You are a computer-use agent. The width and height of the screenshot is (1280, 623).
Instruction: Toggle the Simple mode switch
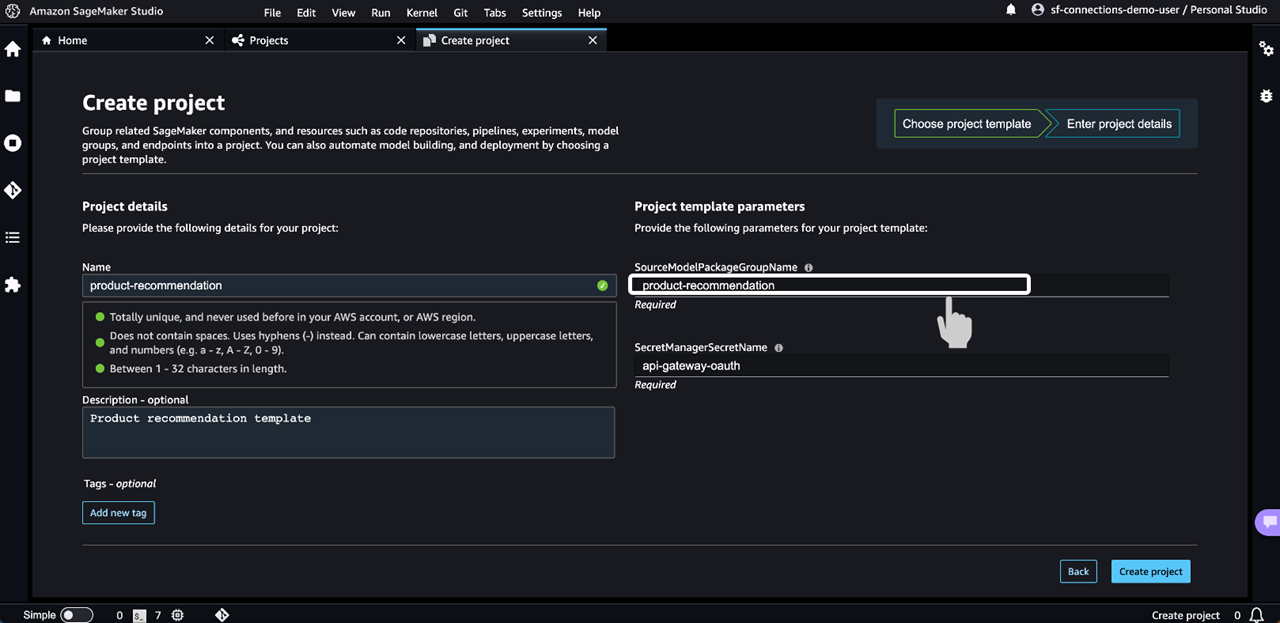[x=77, y=615]
